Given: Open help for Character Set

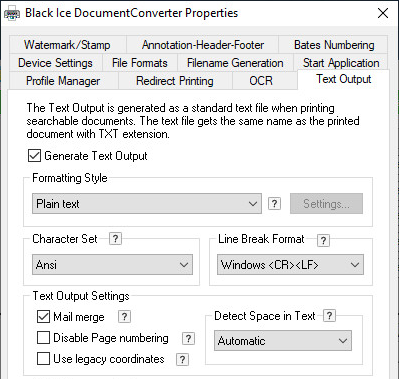Looking at the screenshot, I should point(115,239).
